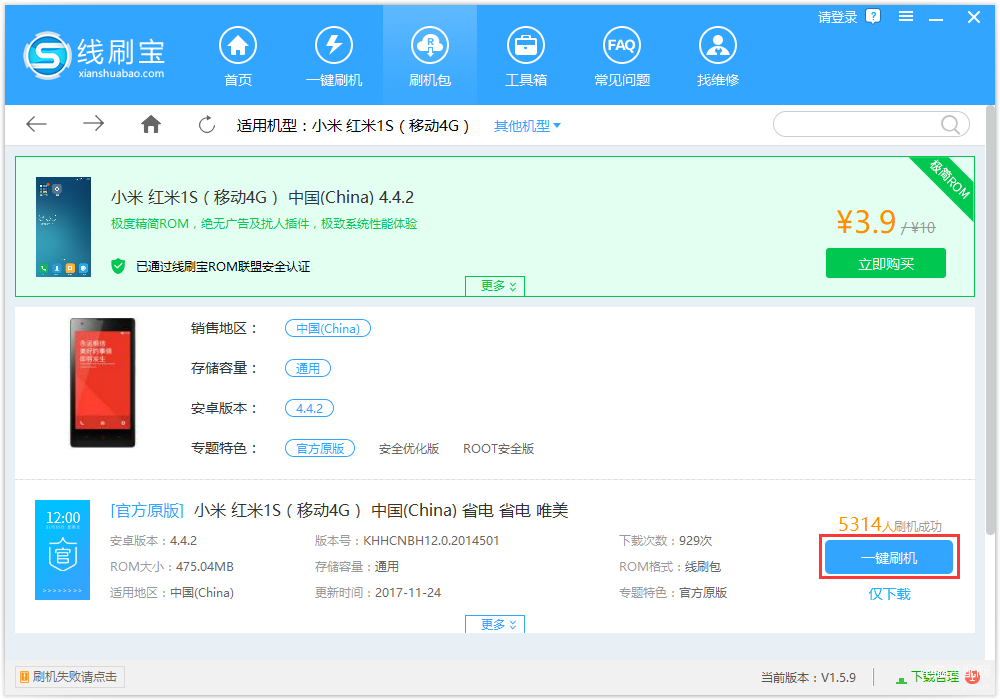Screen dimensions: 1000x700
Task: Click the ¥3.9 price text
Action: (866, 222)
